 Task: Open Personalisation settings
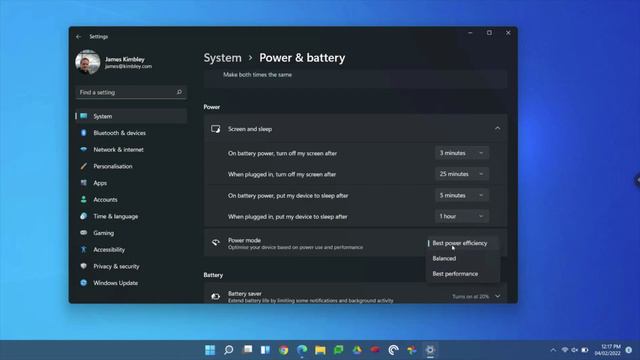tap(131, 167)
